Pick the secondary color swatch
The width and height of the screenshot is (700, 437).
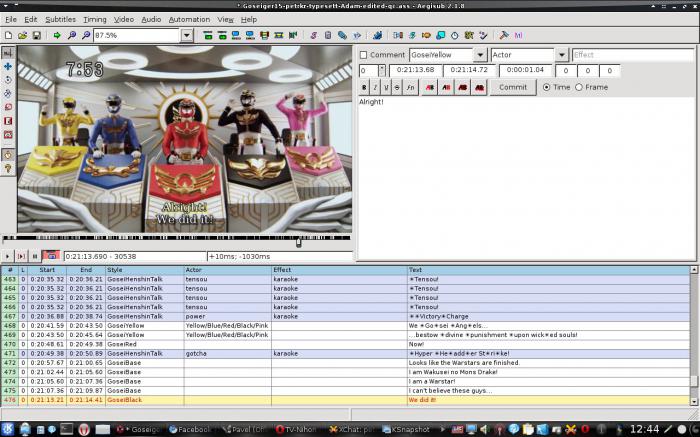click(x=446, y=87)
